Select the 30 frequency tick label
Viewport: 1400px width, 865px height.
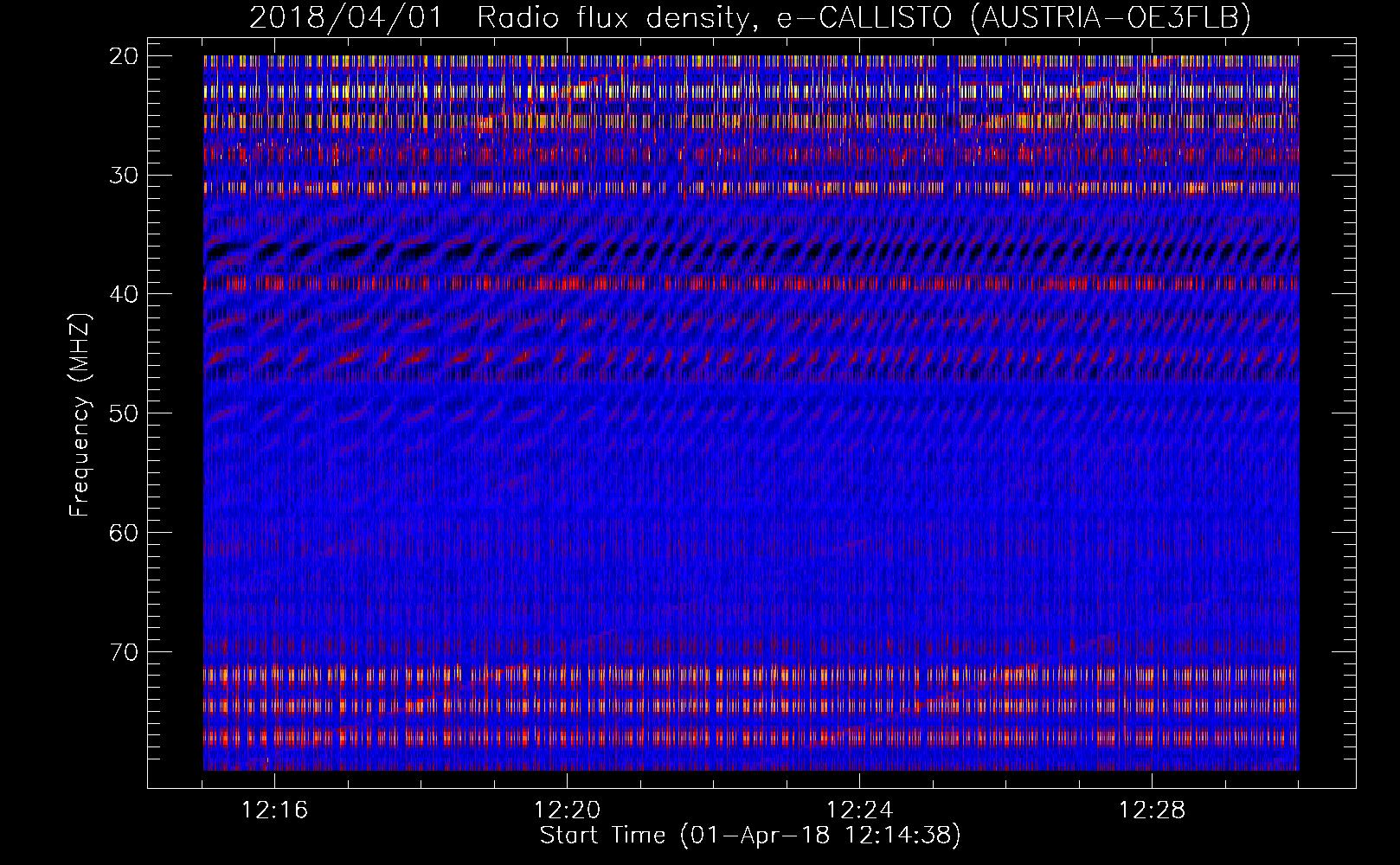125,176
